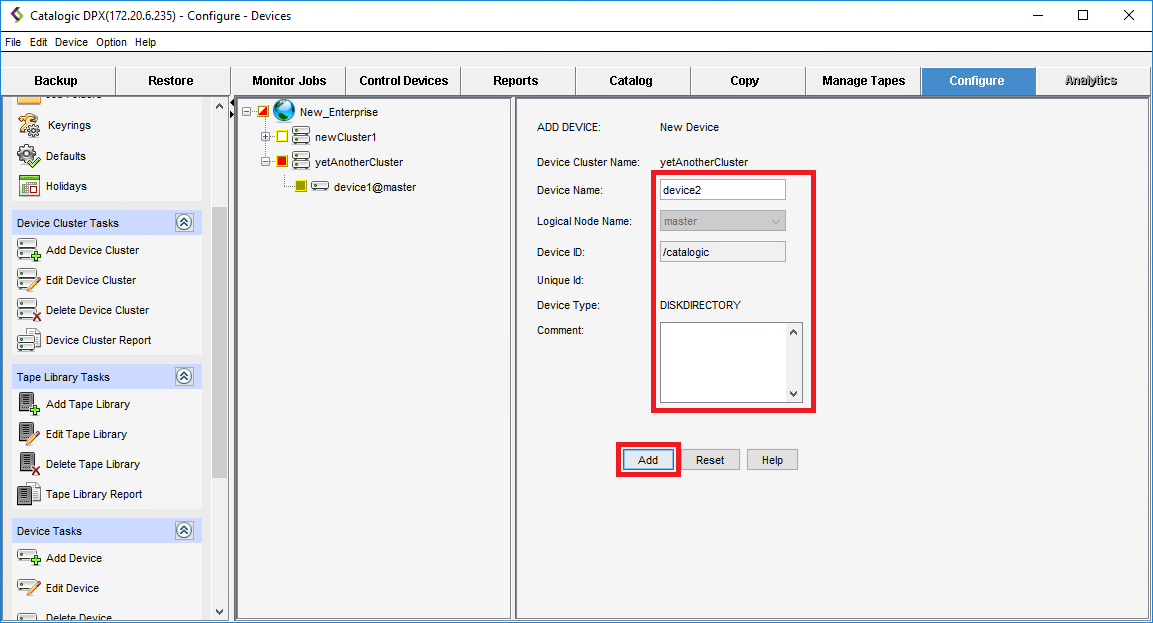Viewport: 1153px width, 623px height.
Task: Expand the newCluster1 tree node
Action: point(265,137)
